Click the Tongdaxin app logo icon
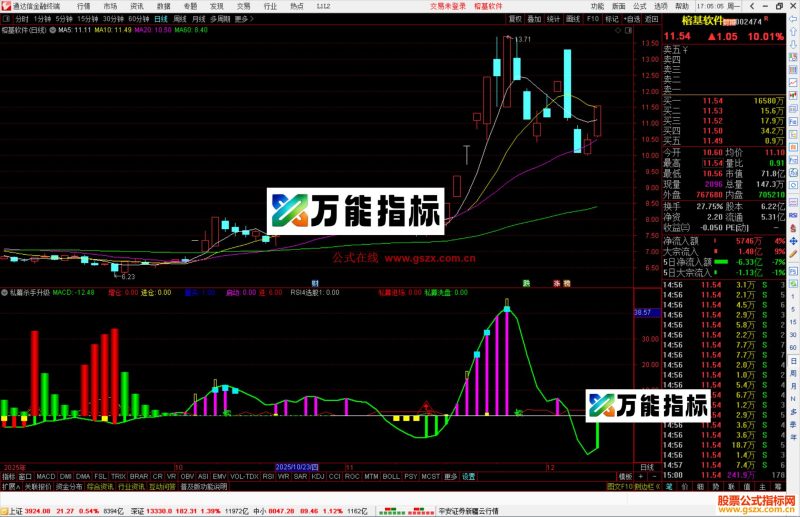 (6, 6)
